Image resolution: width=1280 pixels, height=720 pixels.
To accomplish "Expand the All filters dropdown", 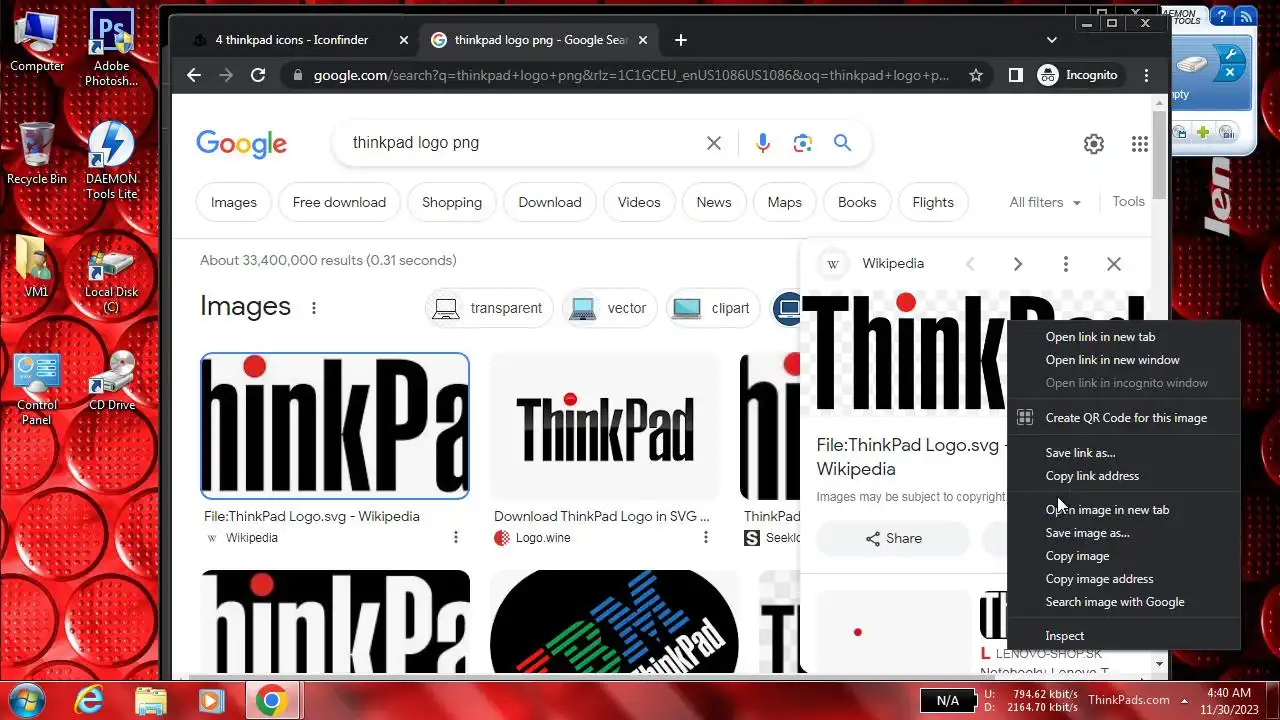I will (x=1045, y=202).
